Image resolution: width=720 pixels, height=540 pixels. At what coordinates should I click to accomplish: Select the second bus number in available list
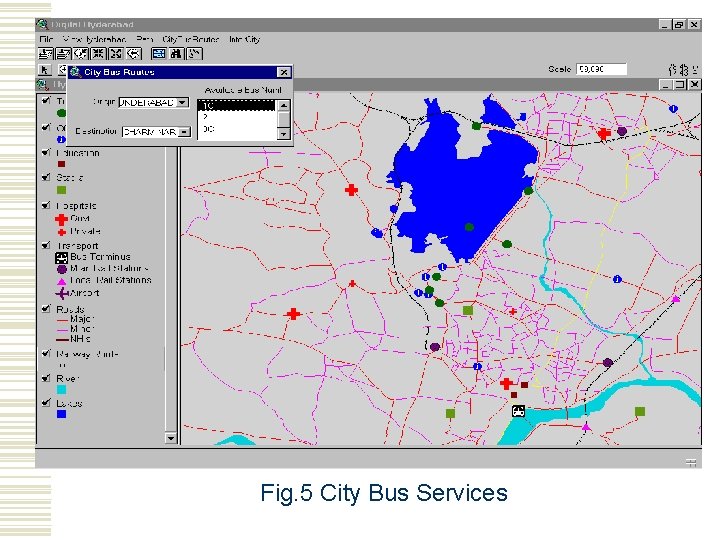tap(237, 117)
